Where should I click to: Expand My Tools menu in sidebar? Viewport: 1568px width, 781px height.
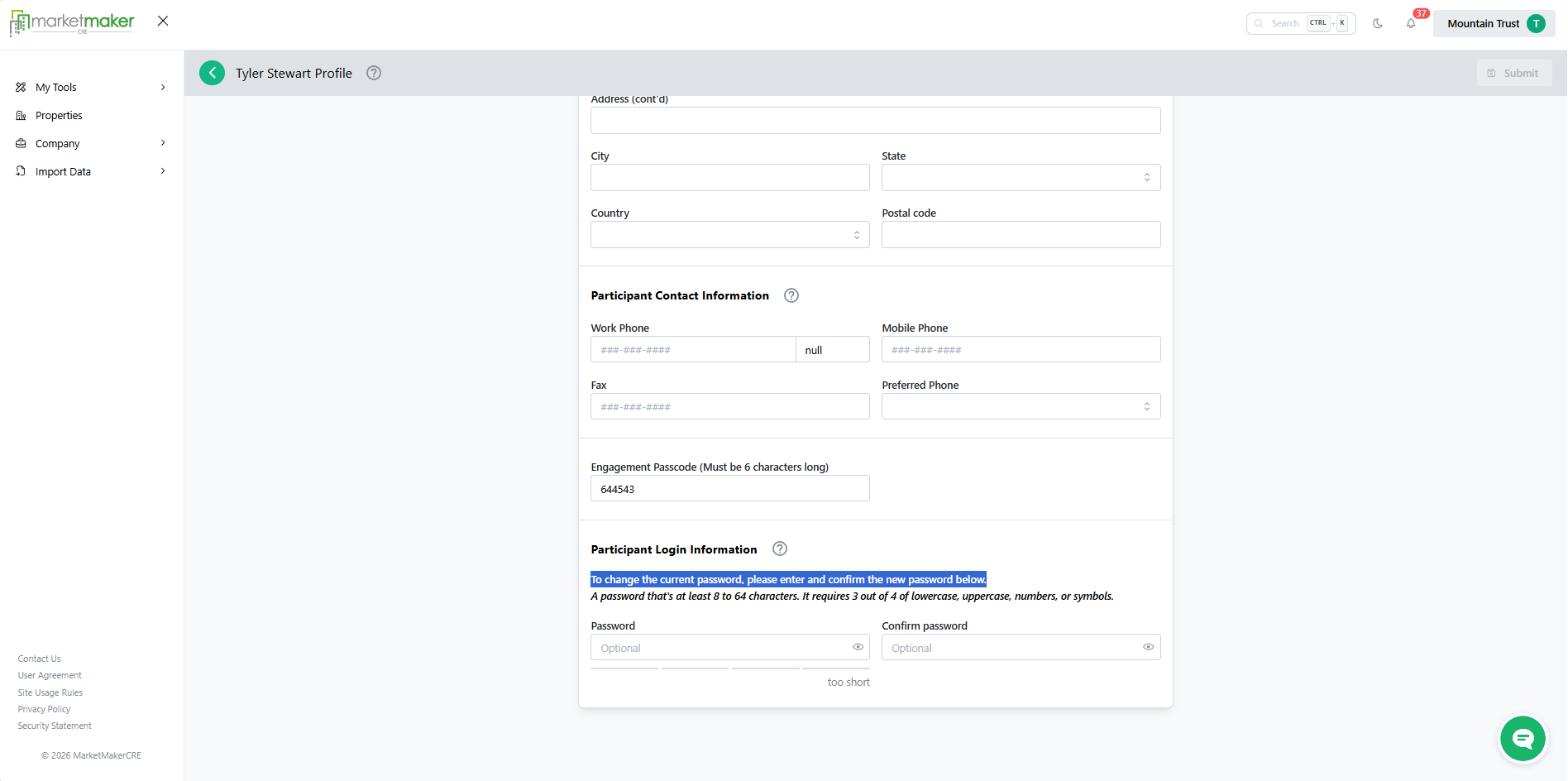[x=91, y=87]
